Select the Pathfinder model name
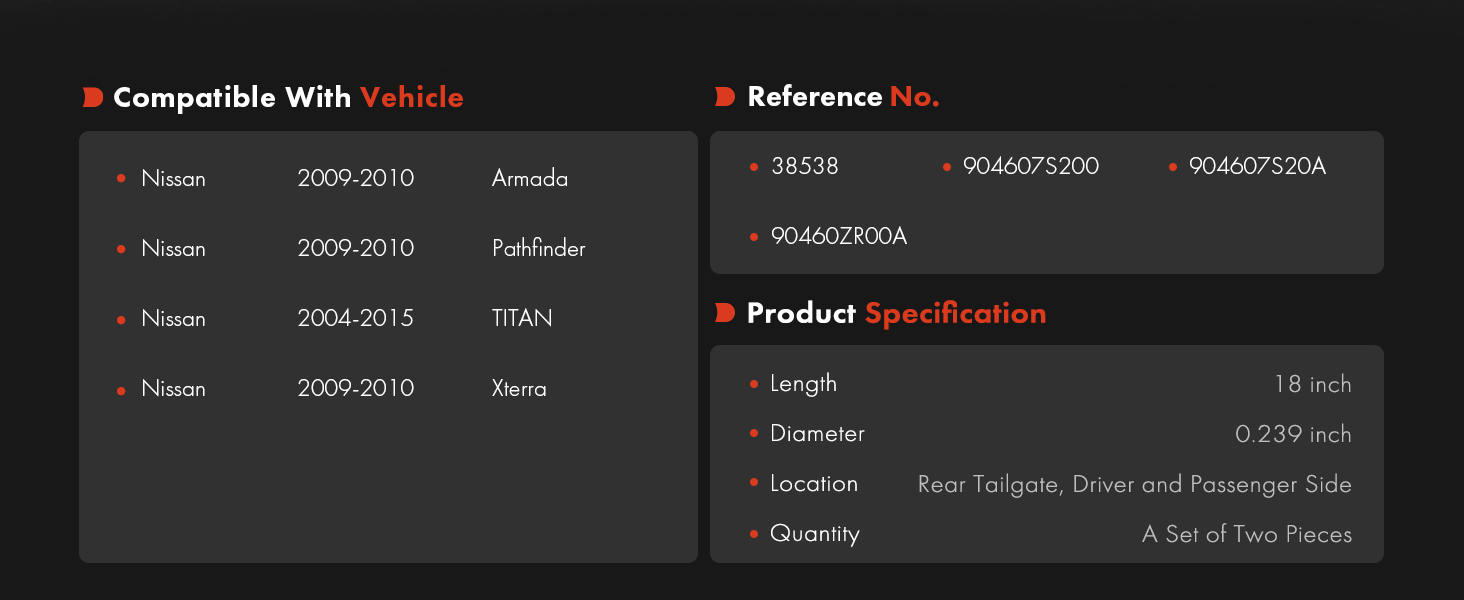Viewport: 1464px width, 600px height. 539,248
